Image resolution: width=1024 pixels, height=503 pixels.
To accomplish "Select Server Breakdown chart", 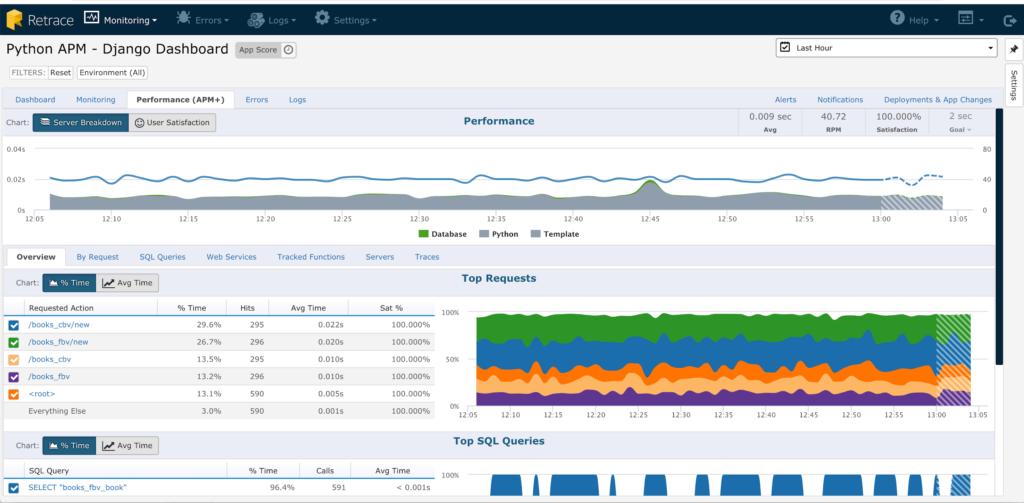I will pos(80,122).
